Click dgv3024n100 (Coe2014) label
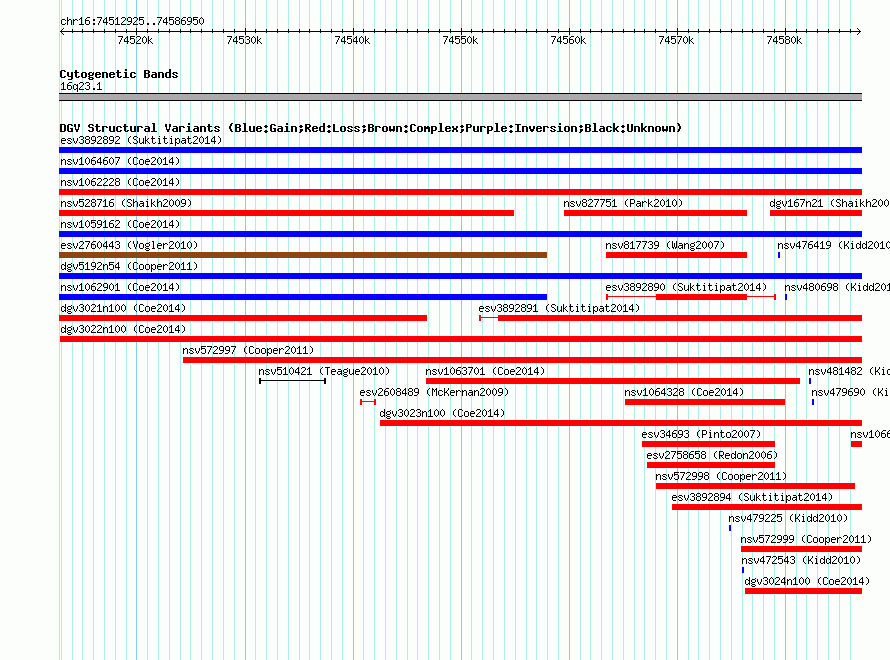 click(x=807, y=581)
